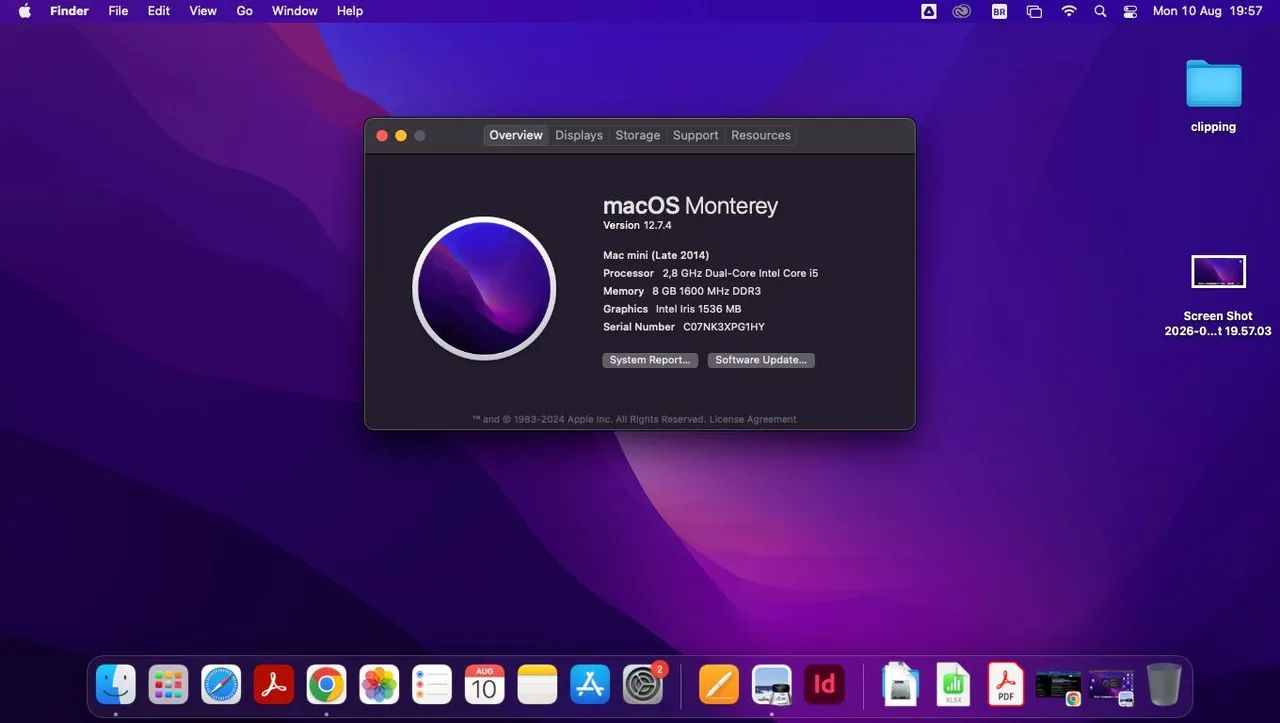This screenshot has height=723, width=1280.
Task: Open the Finder menu
Action: point(69,11)
